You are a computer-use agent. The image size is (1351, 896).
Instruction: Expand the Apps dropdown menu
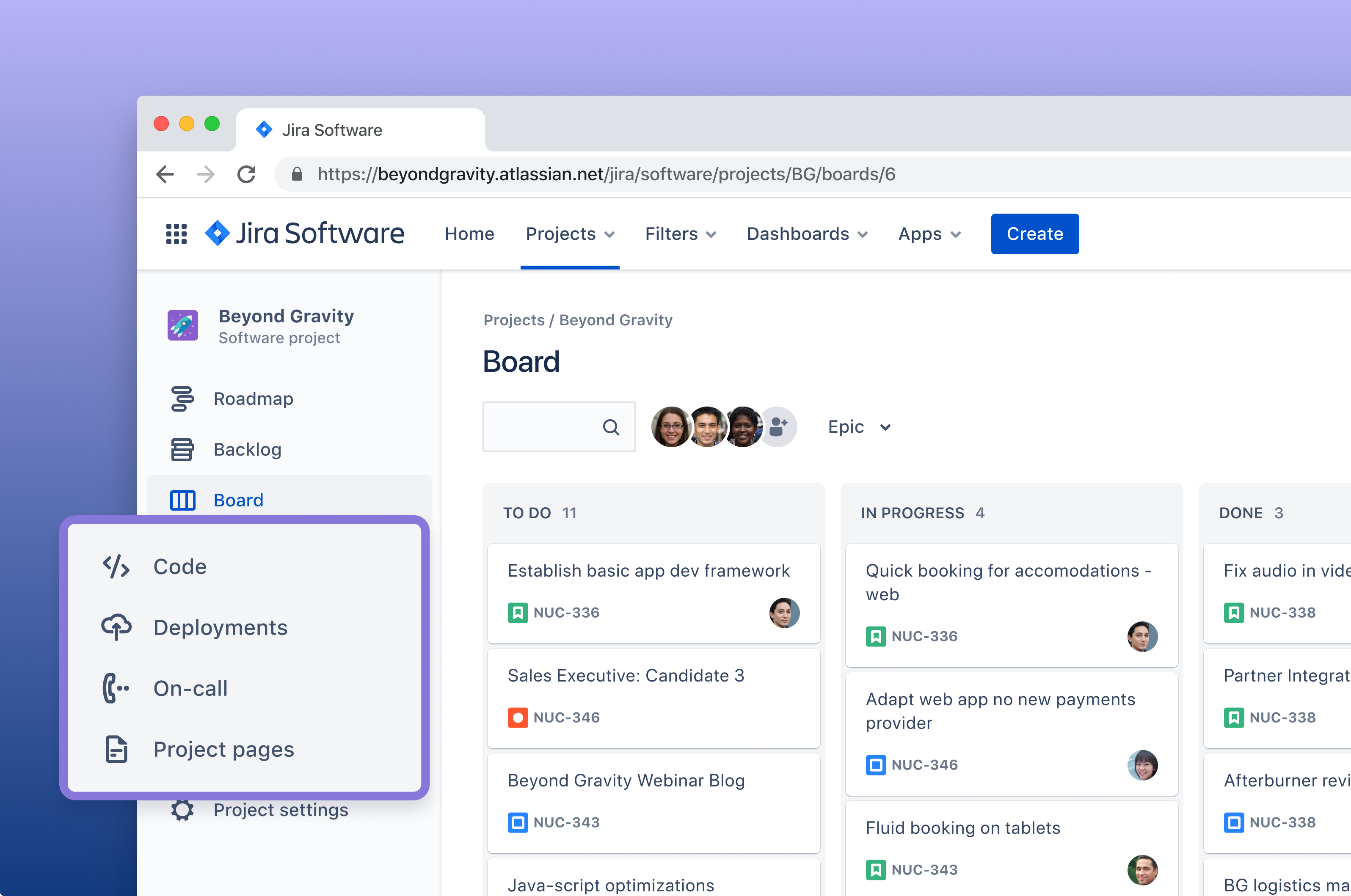[929, 234]
